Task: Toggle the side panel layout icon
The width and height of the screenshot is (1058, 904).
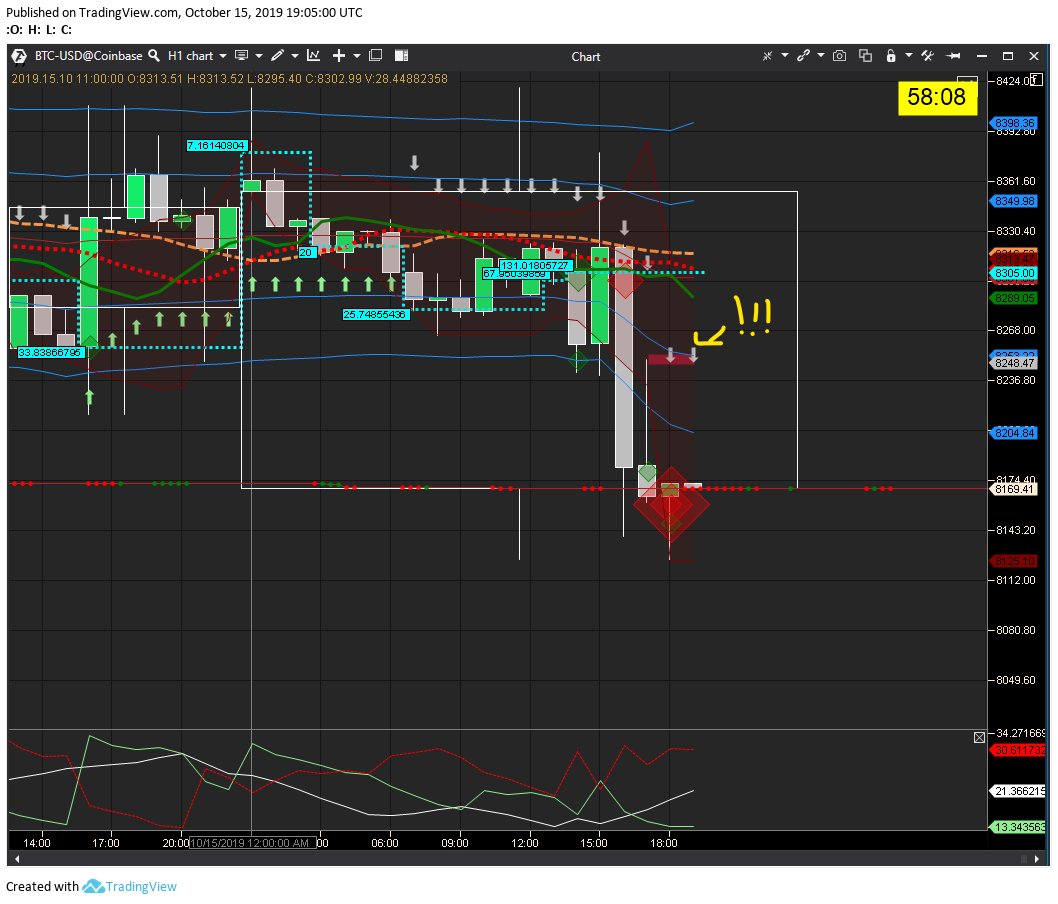Action: (401, 55)
